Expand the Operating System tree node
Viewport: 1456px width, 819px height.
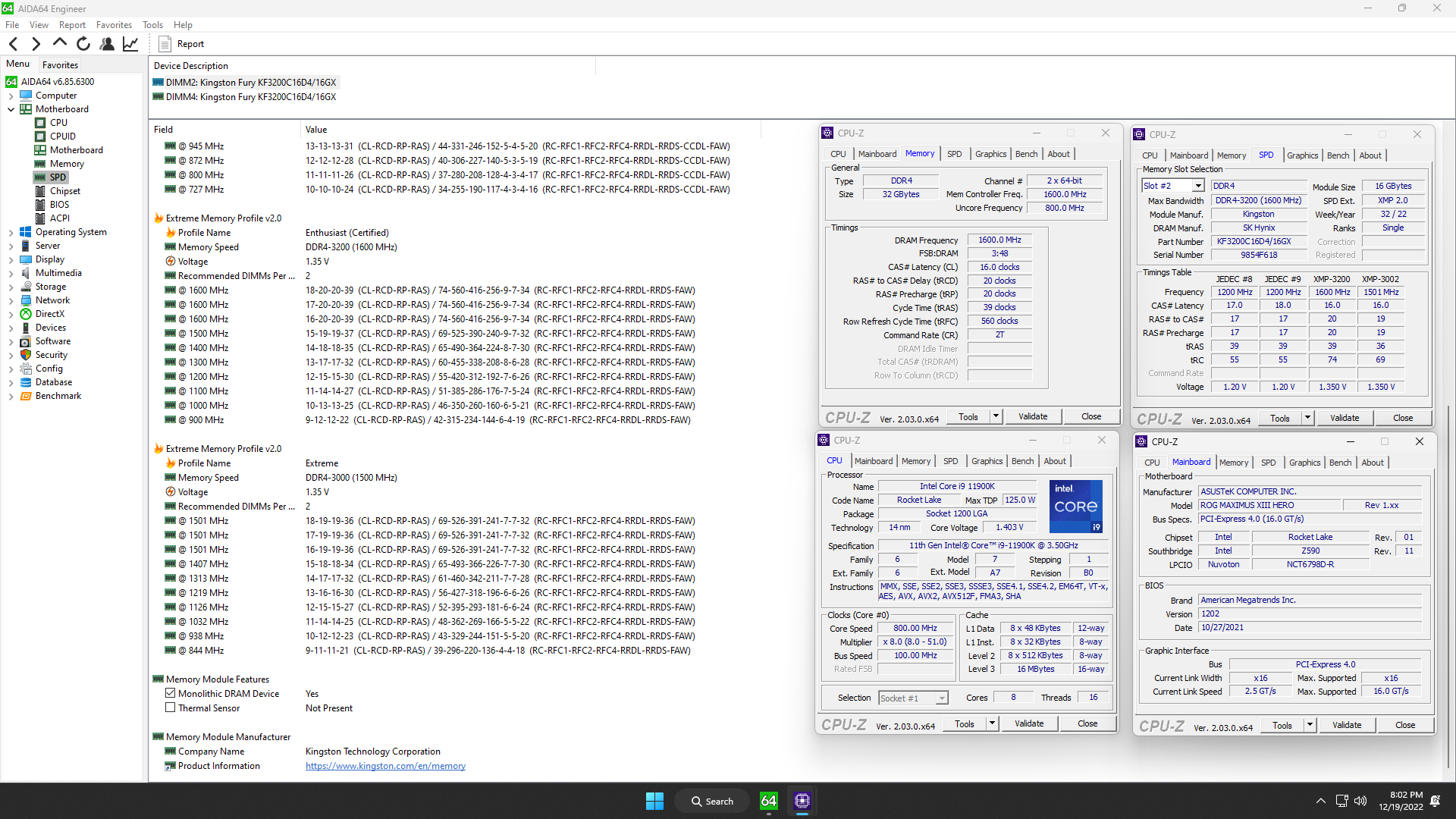[x=11, y=232]
